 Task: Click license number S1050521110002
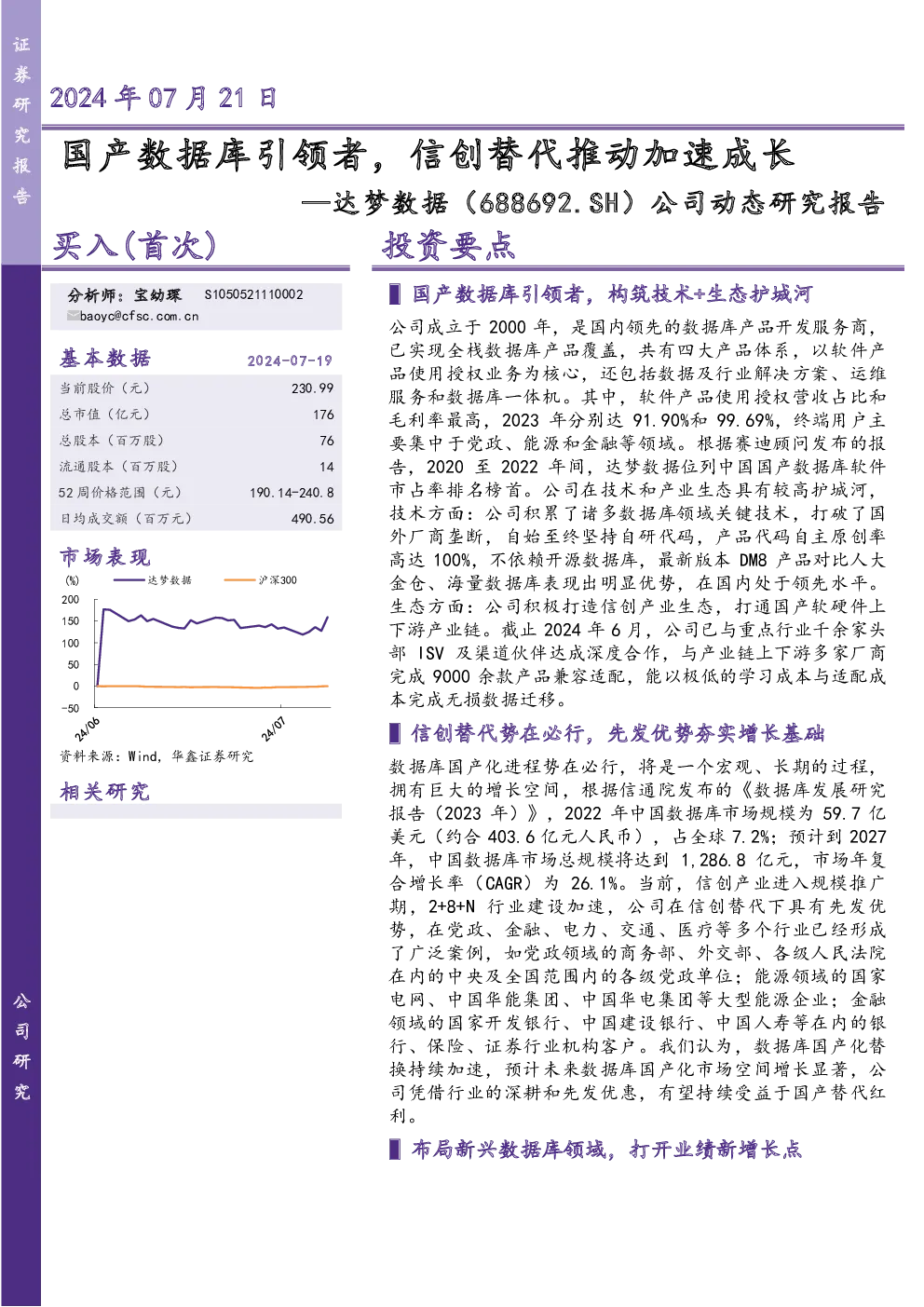coord(253,294)
